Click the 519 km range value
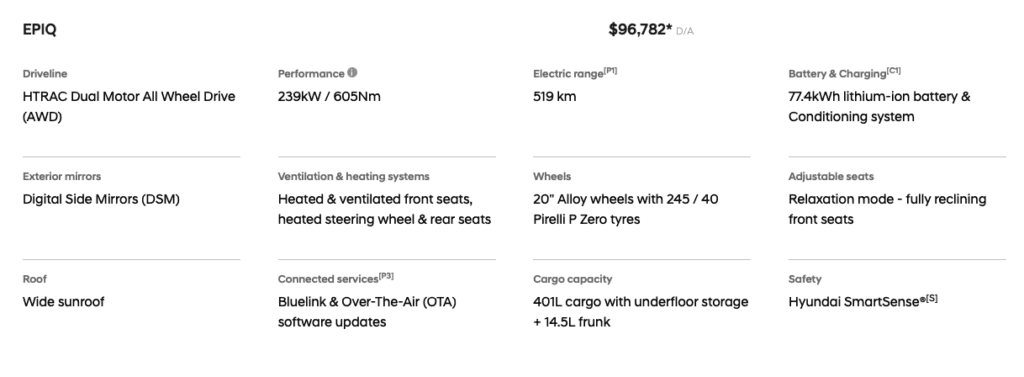Screen dimensions: 1024x377 point(554,97)
